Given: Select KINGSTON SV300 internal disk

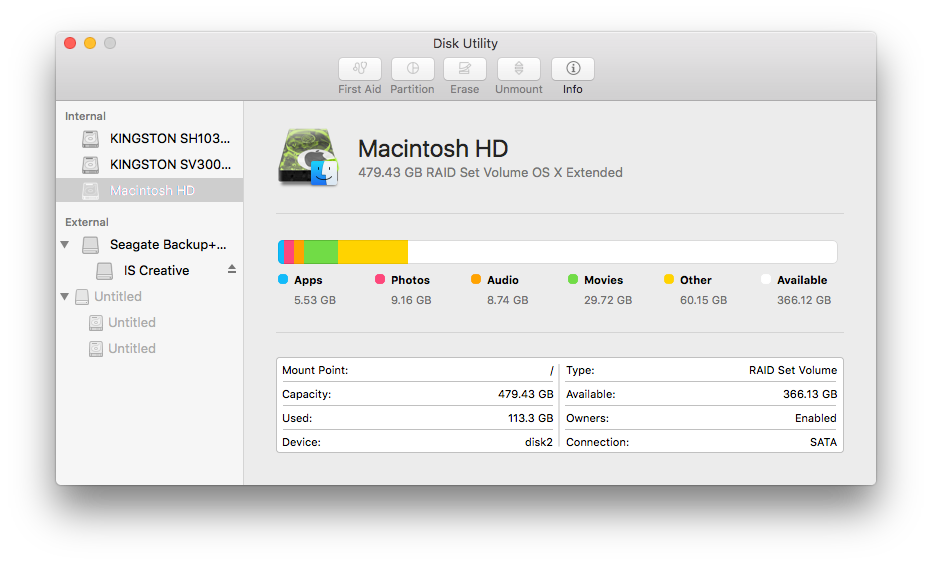Looking at the screenshot, I should click(170, 165).
